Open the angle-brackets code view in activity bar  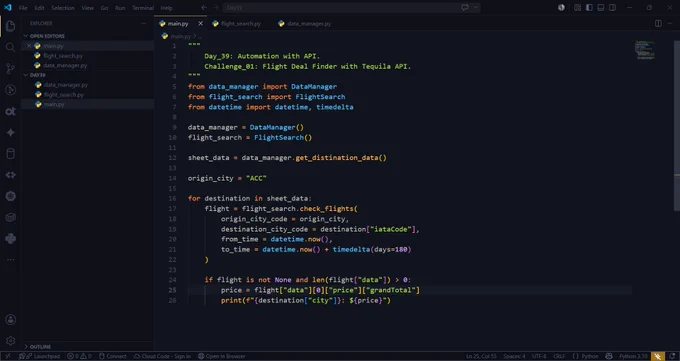pos(10,175)
